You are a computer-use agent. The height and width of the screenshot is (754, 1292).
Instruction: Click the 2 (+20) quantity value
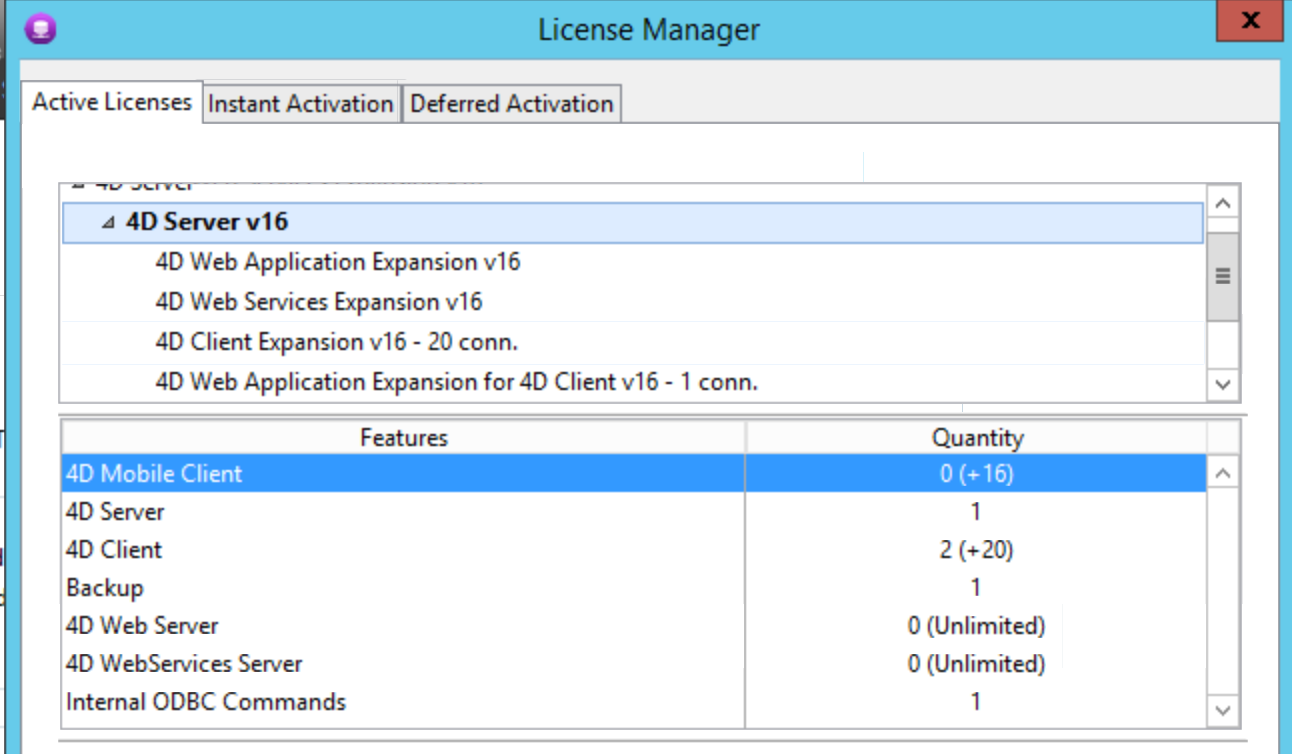click(x=976, y=549)
